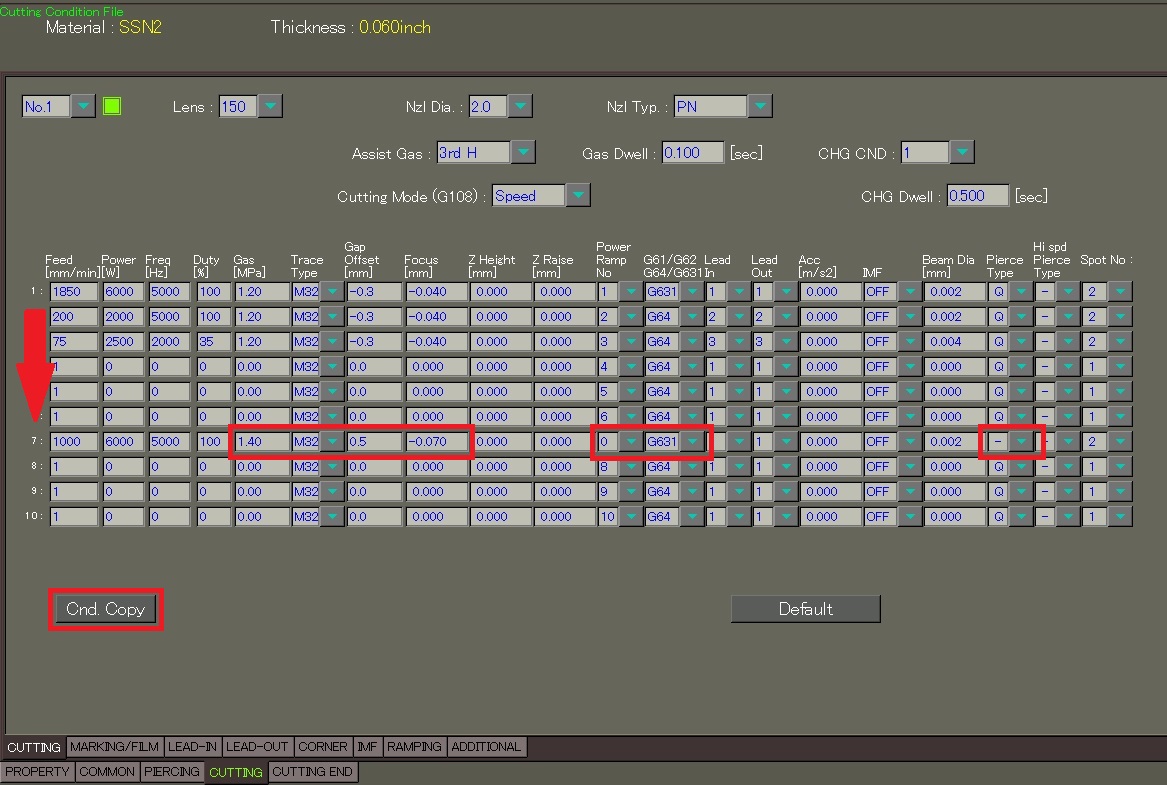The height and width of the screenshot is (785, 1167).
Task: Open the No.1 condition number dropdown
Action: 82,106
